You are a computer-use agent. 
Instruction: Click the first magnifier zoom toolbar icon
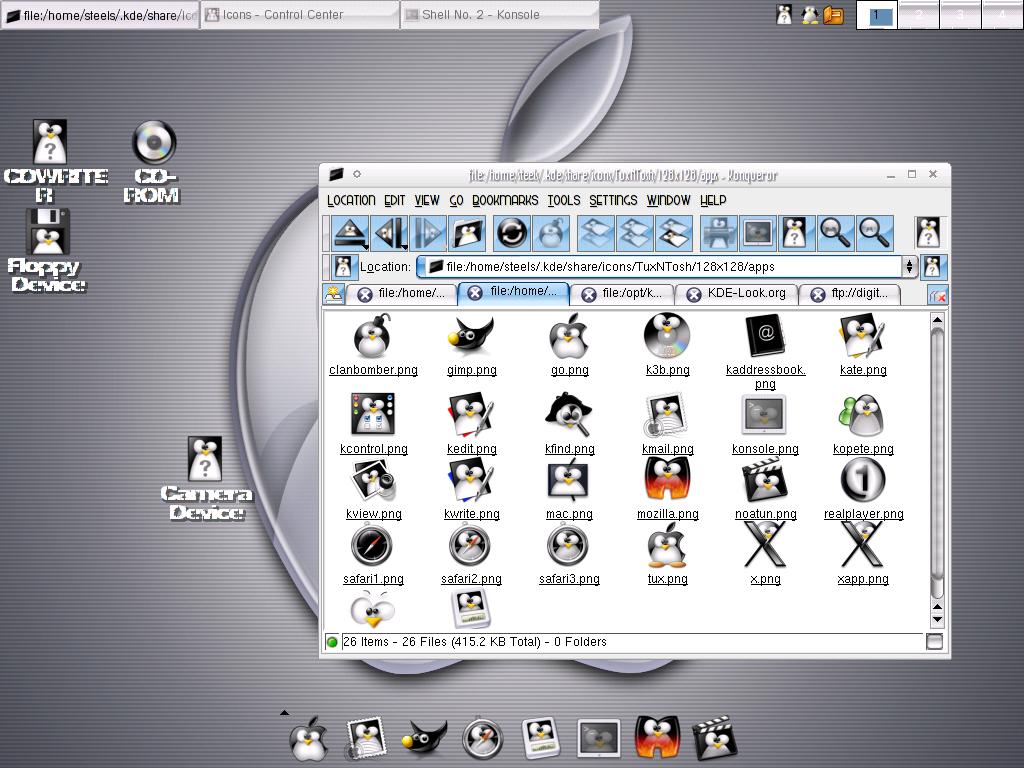click(x=835, y=232)
